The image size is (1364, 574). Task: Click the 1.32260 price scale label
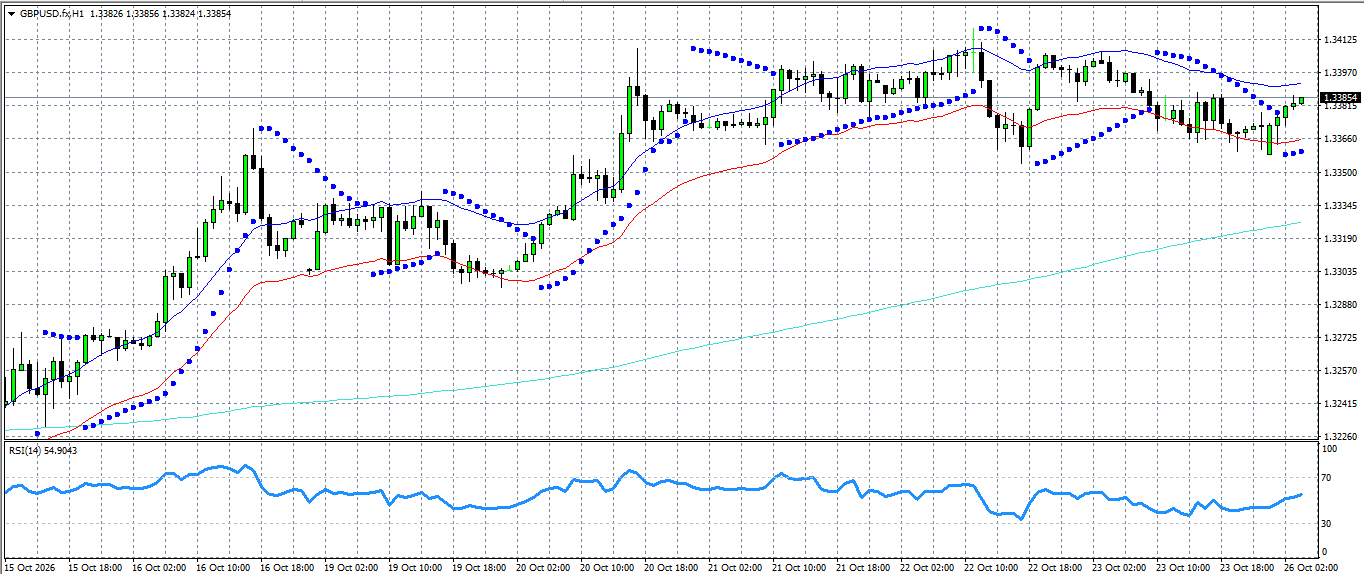pyautogui.click(x=1340, y=436)
